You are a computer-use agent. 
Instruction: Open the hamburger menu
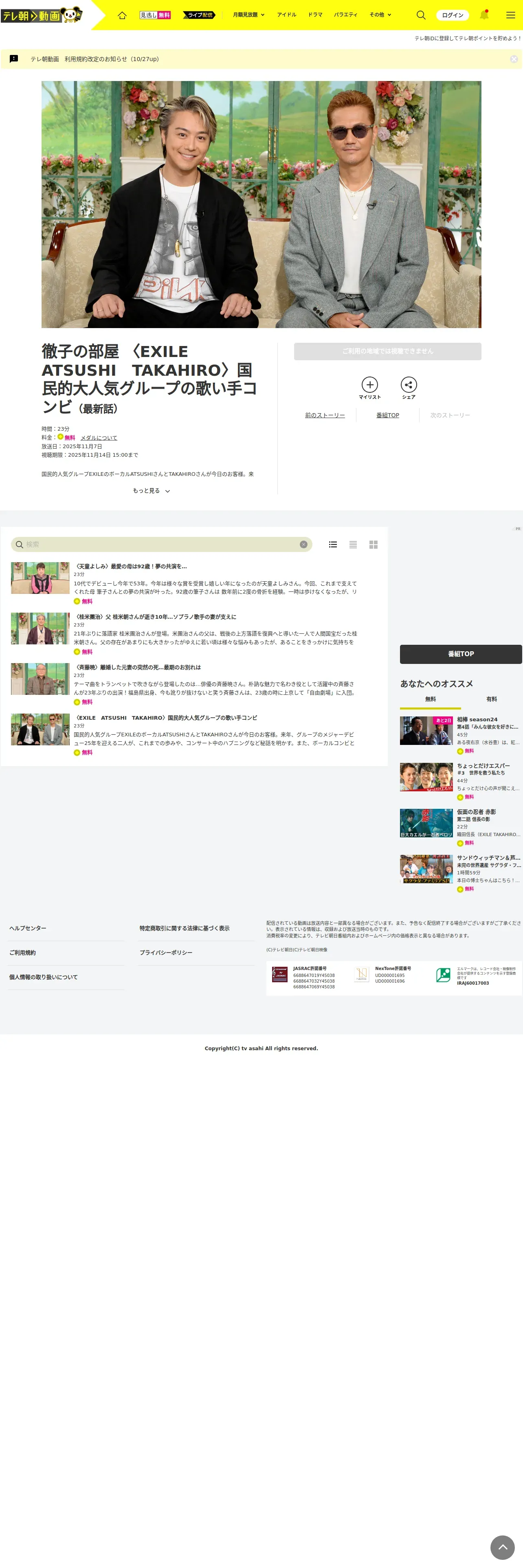coord(510,15)
